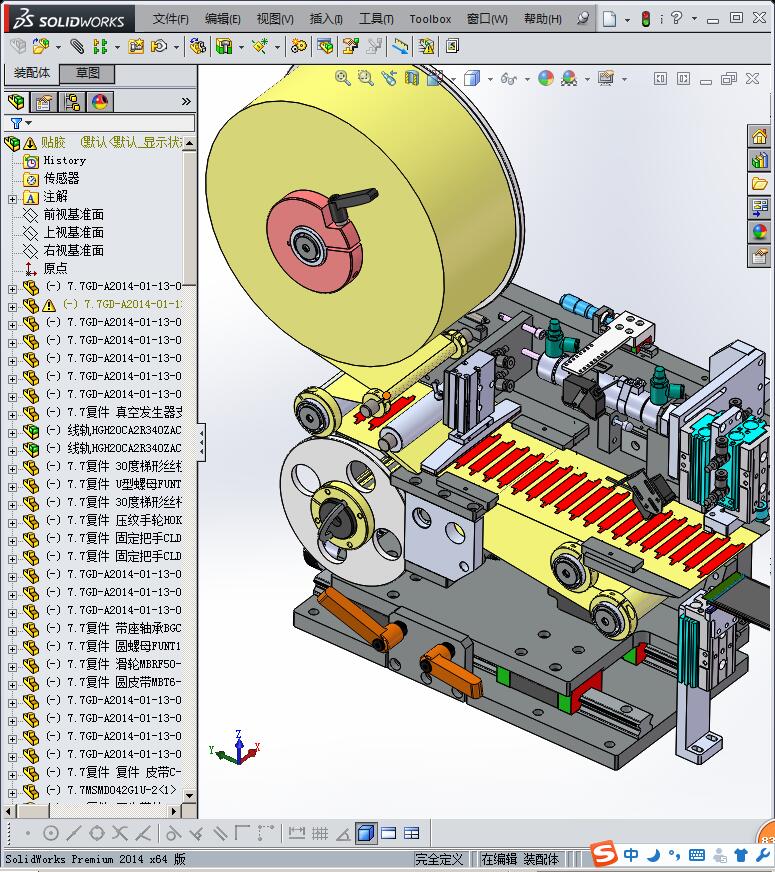Open the PropertyManager tab icon

point(44,102)
